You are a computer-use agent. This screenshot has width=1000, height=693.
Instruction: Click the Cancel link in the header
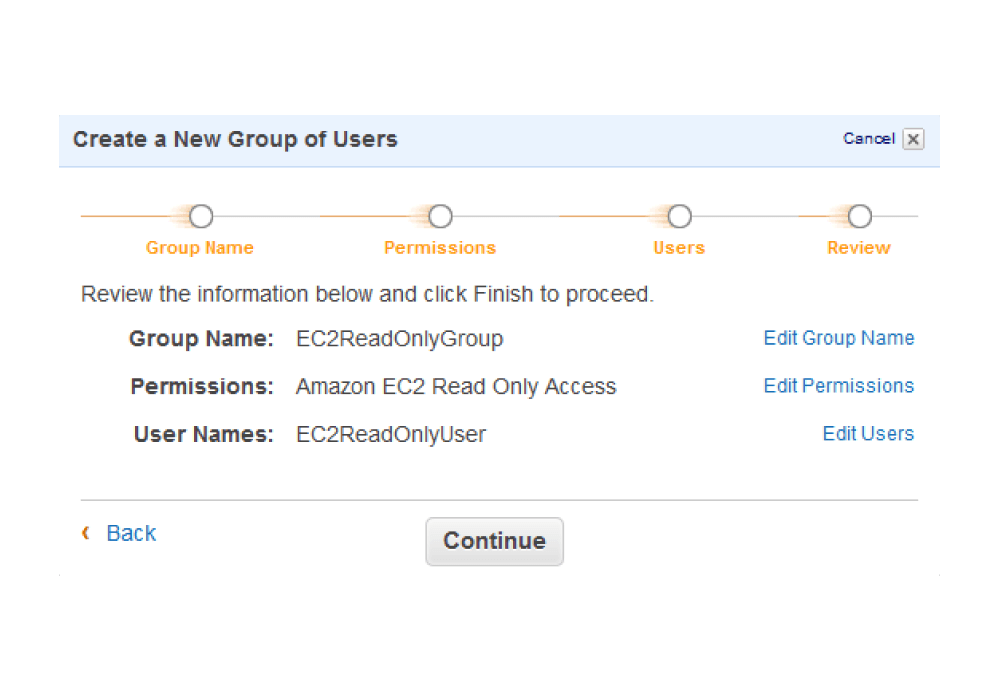868,139
